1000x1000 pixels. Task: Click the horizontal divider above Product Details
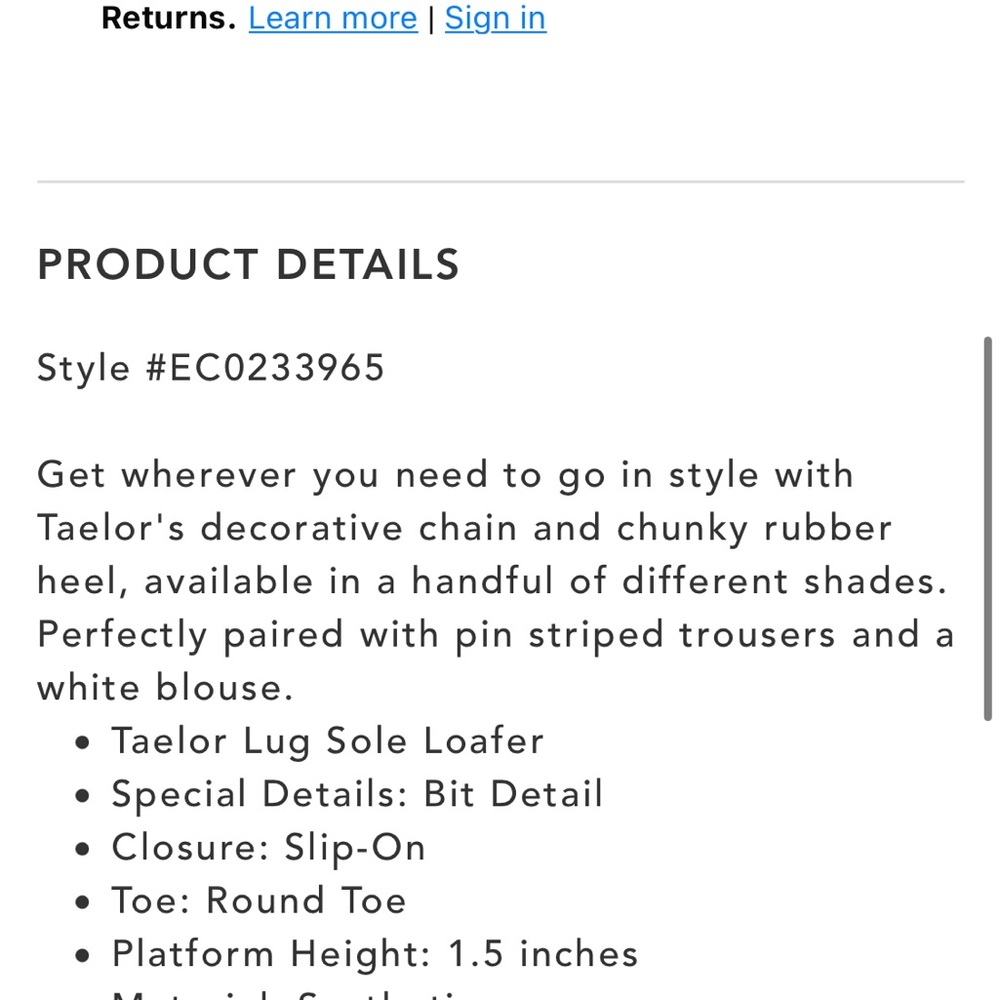[501, 182]
